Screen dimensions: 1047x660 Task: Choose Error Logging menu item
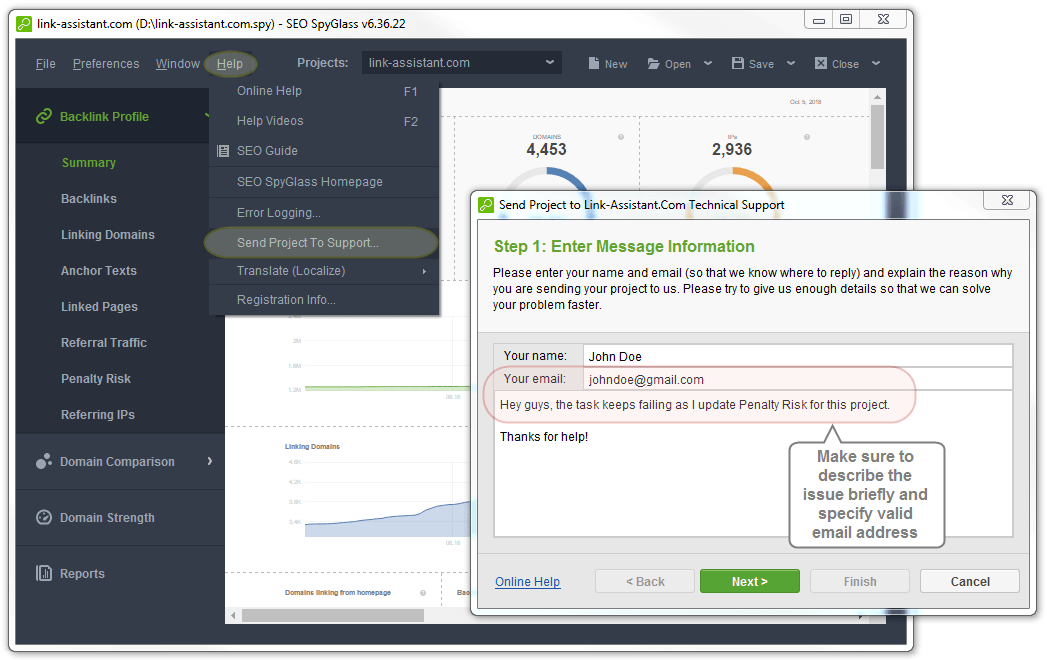click(x=325, y=212)
